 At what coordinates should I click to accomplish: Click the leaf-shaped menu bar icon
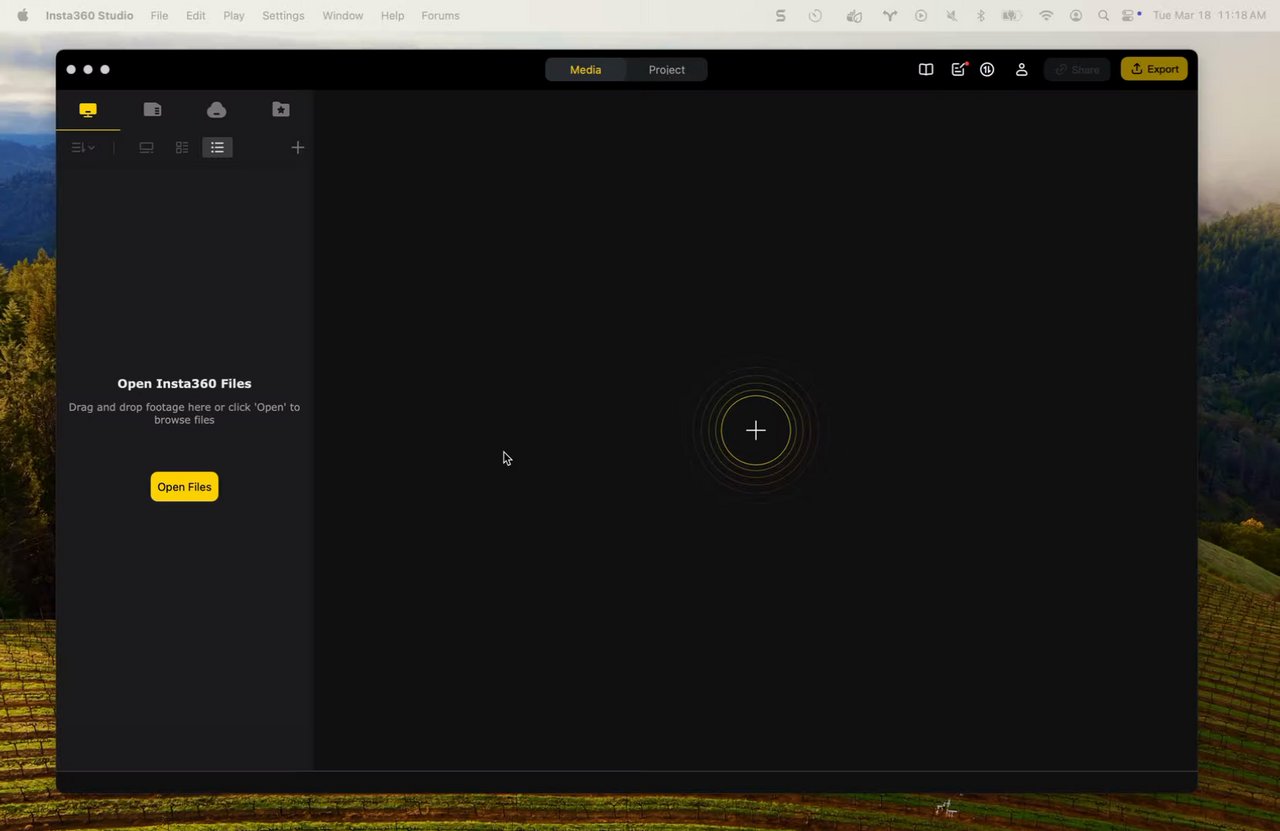point(853,16)
